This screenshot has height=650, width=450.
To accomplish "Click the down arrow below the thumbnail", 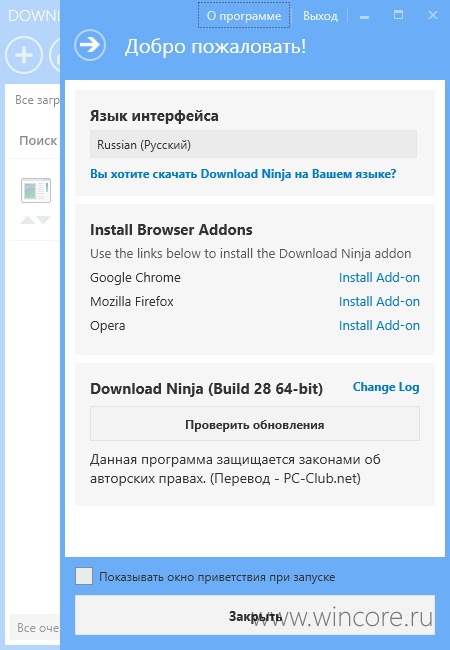I will (44, 220).
